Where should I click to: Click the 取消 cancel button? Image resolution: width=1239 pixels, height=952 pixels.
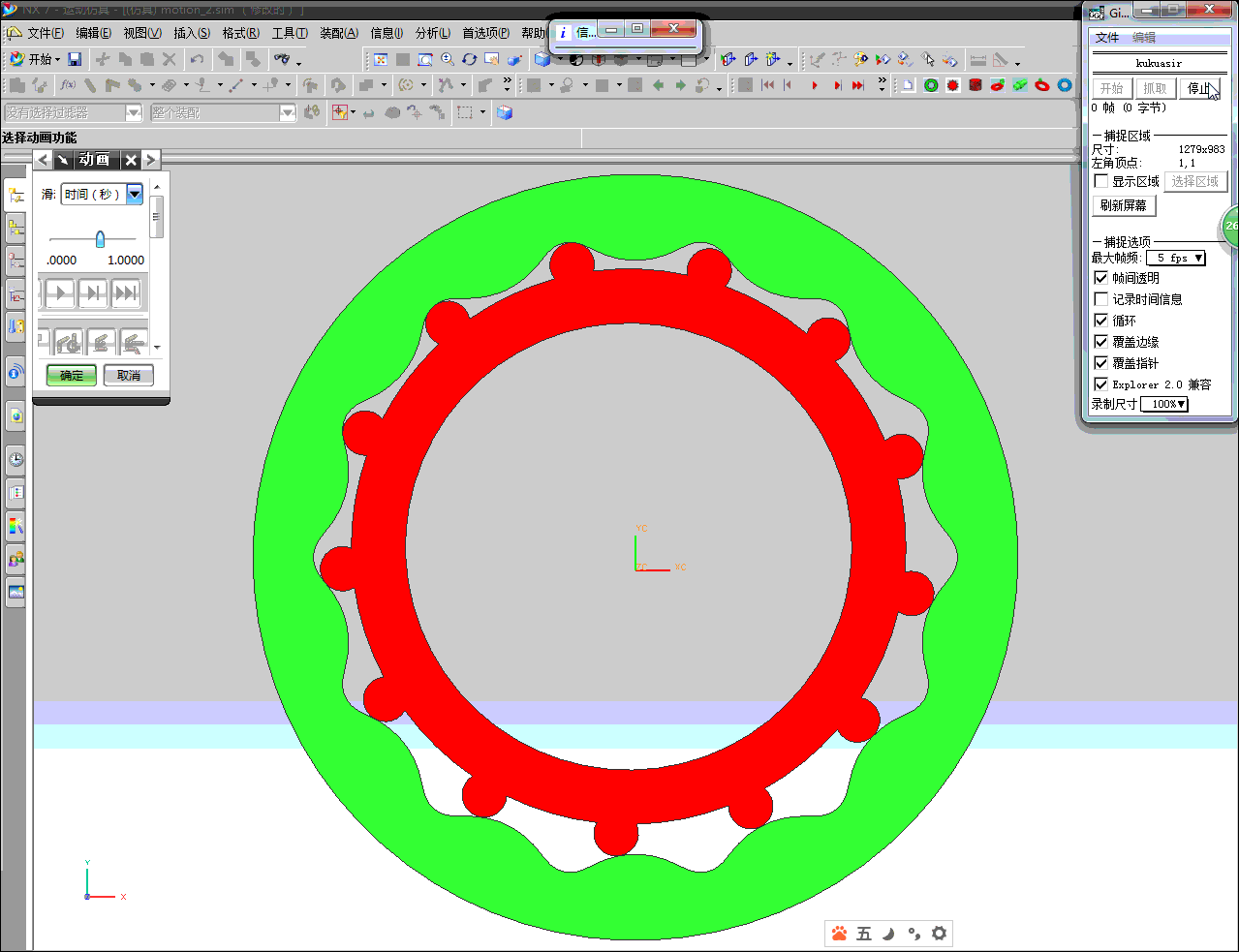[x=129, y=376]
